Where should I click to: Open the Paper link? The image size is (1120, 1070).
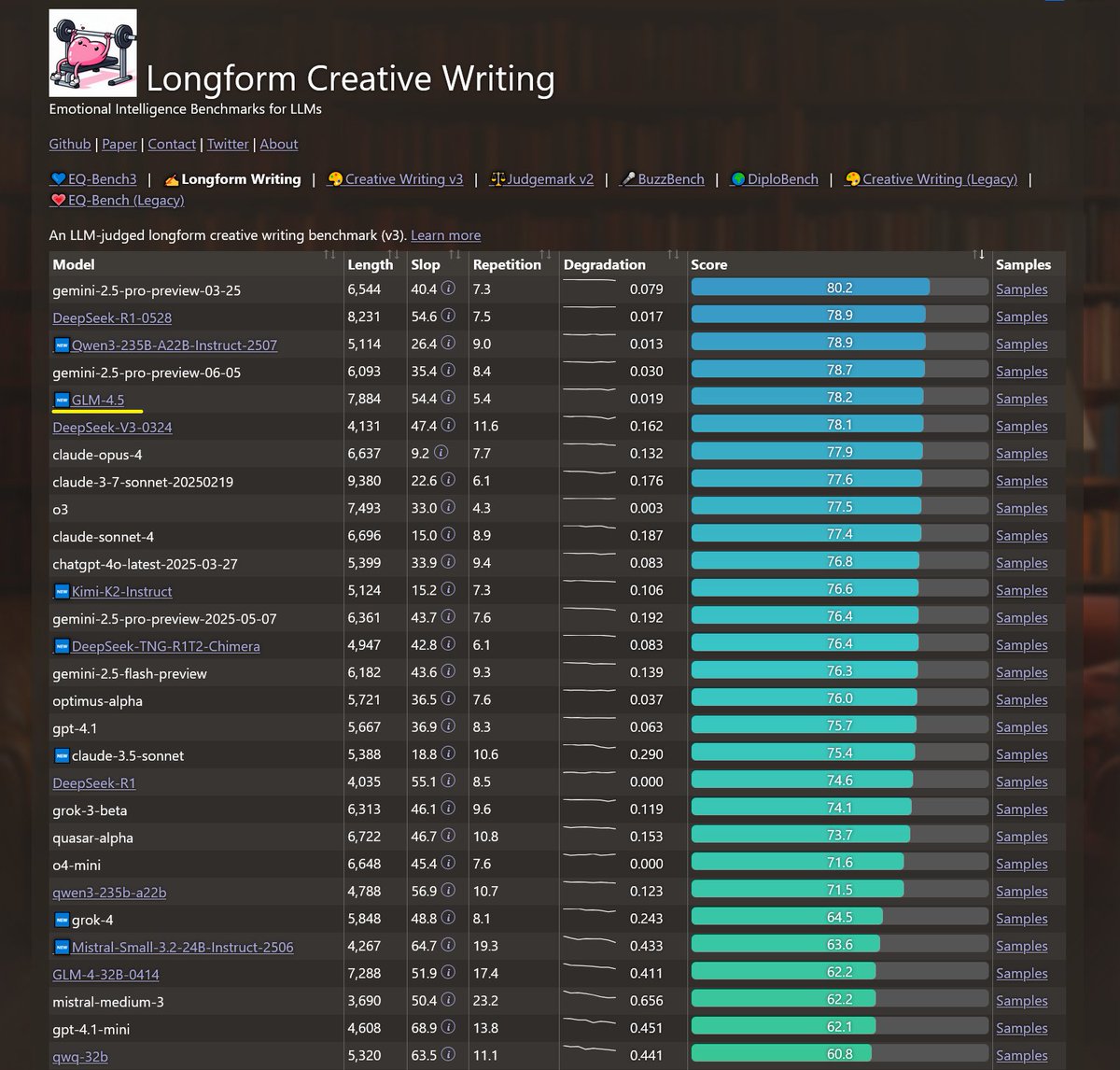coord(119,144)
